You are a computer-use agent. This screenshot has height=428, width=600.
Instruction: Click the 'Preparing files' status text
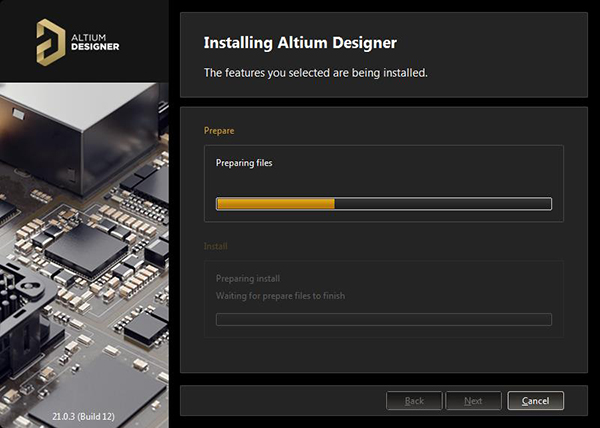(x=244, y=163)
